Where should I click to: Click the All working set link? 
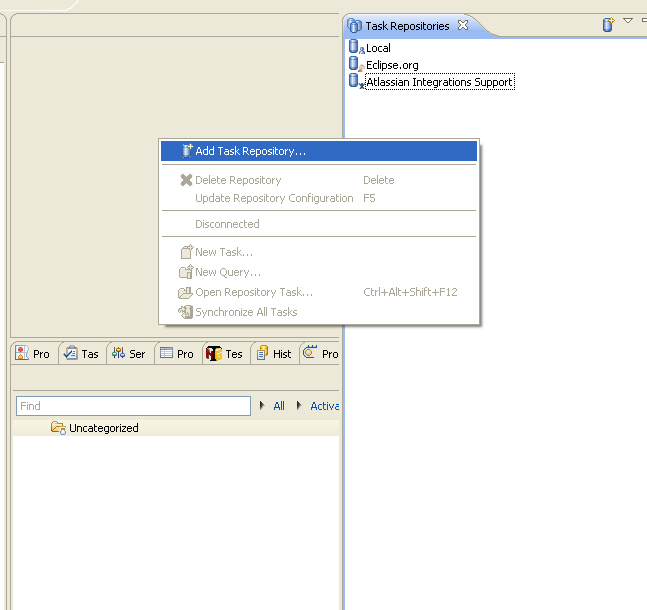279,406
